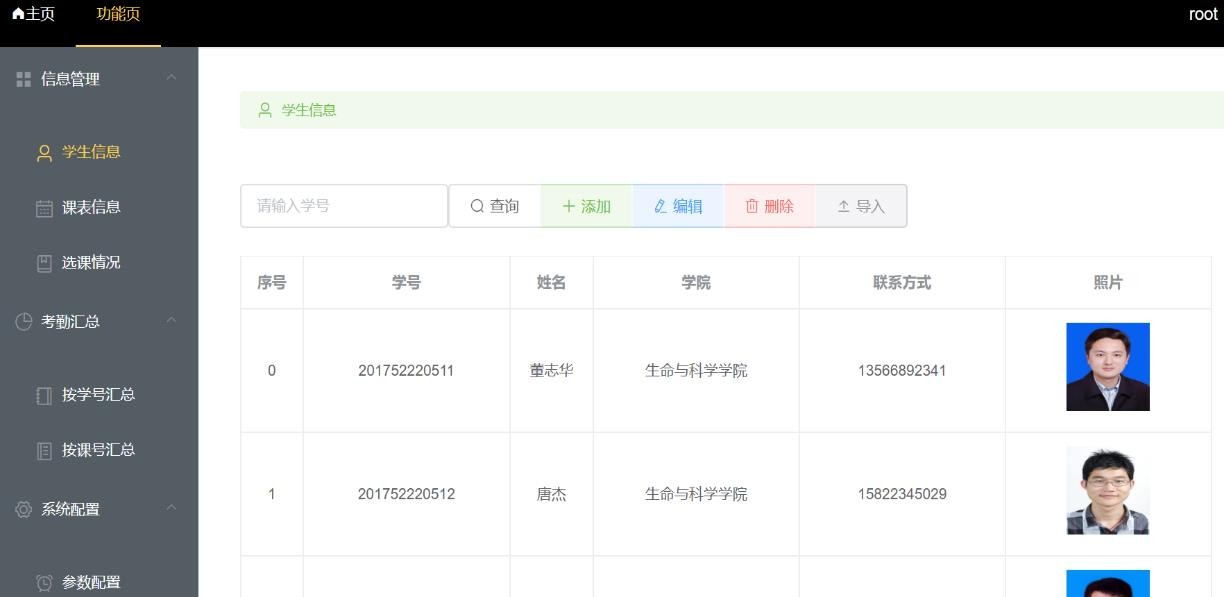Open 董志华's photo thumbnail
This screenshot has height=597, width=1224.
(1108, 367)
